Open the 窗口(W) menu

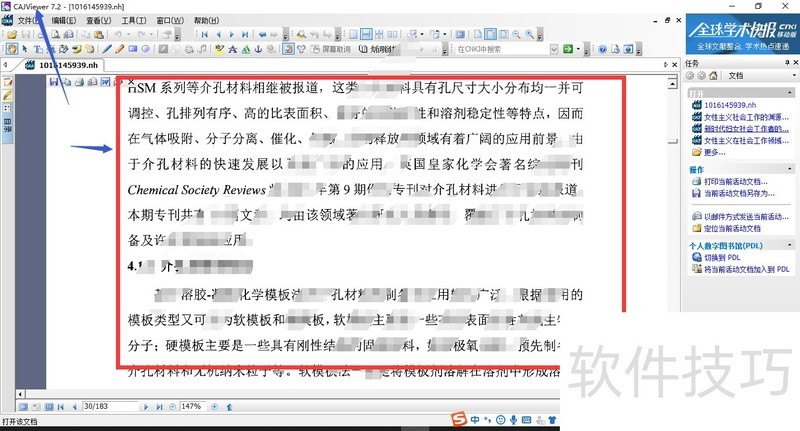170,20
